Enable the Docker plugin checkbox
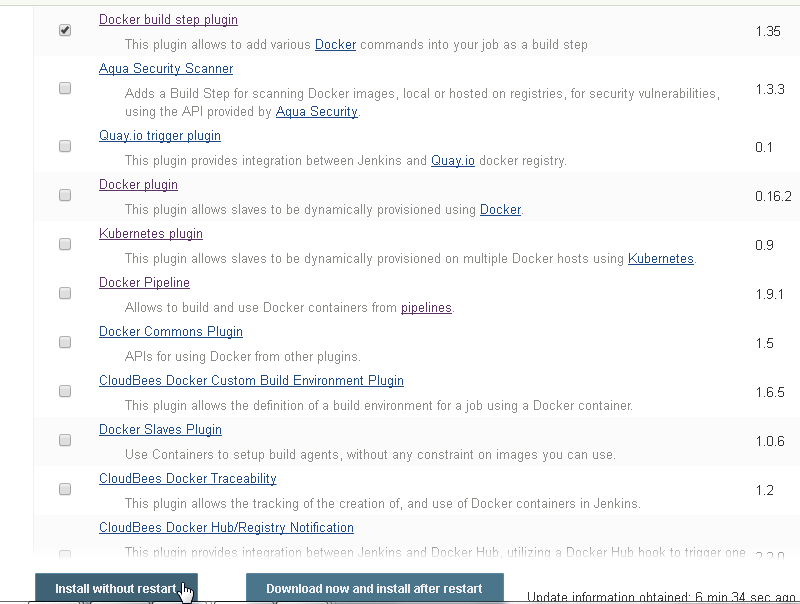This screenshot has width=800, height=604. point(65,195)
